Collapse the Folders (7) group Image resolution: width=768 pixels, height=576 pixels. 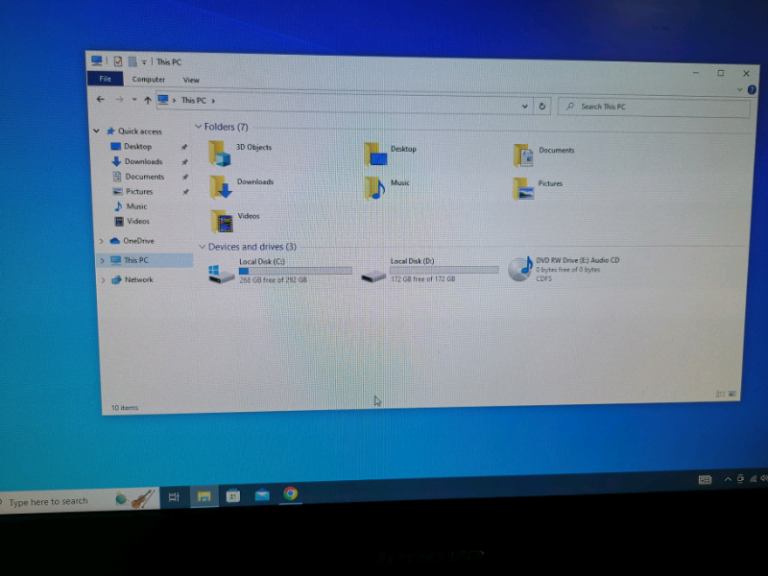pos(199,127)
